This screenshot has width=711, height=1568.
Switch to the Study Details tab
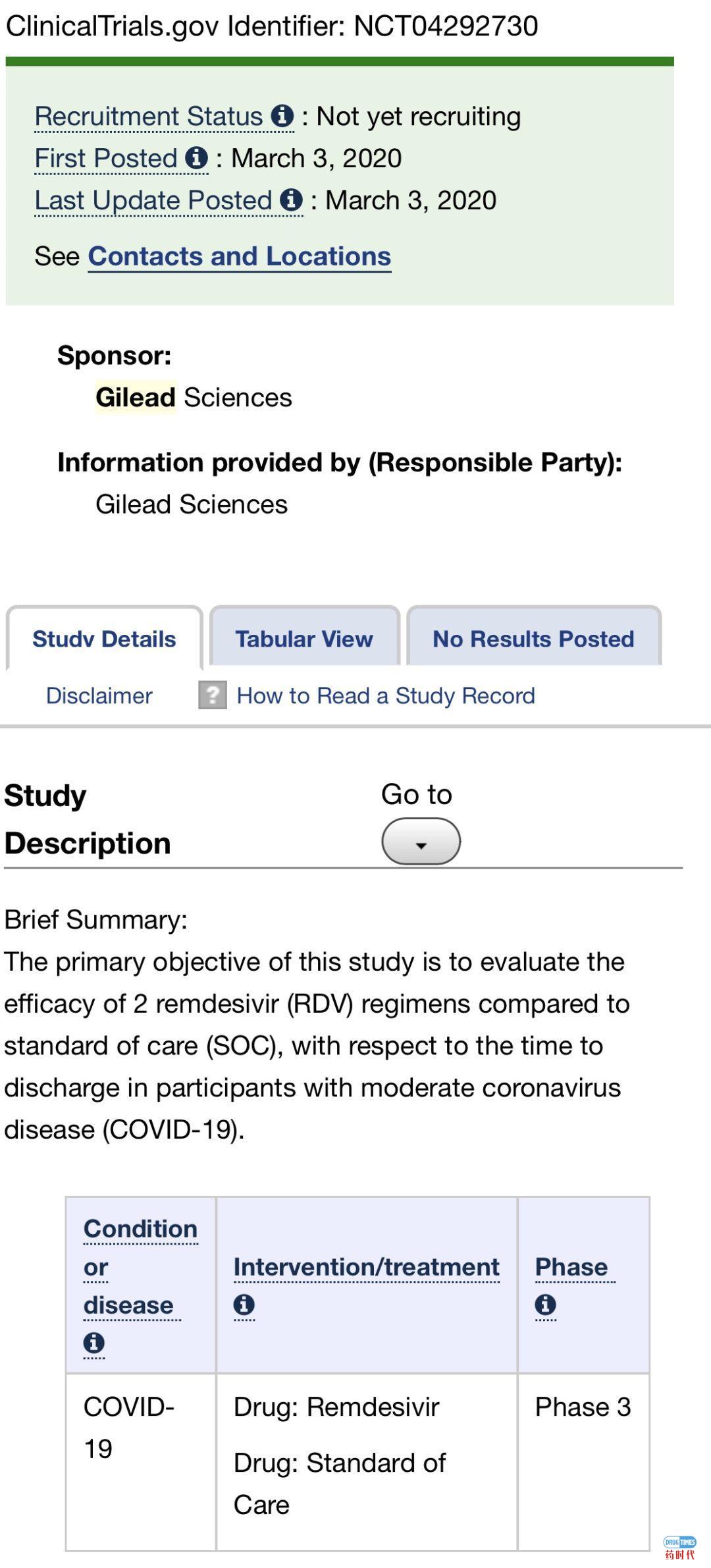coord(104,638)
